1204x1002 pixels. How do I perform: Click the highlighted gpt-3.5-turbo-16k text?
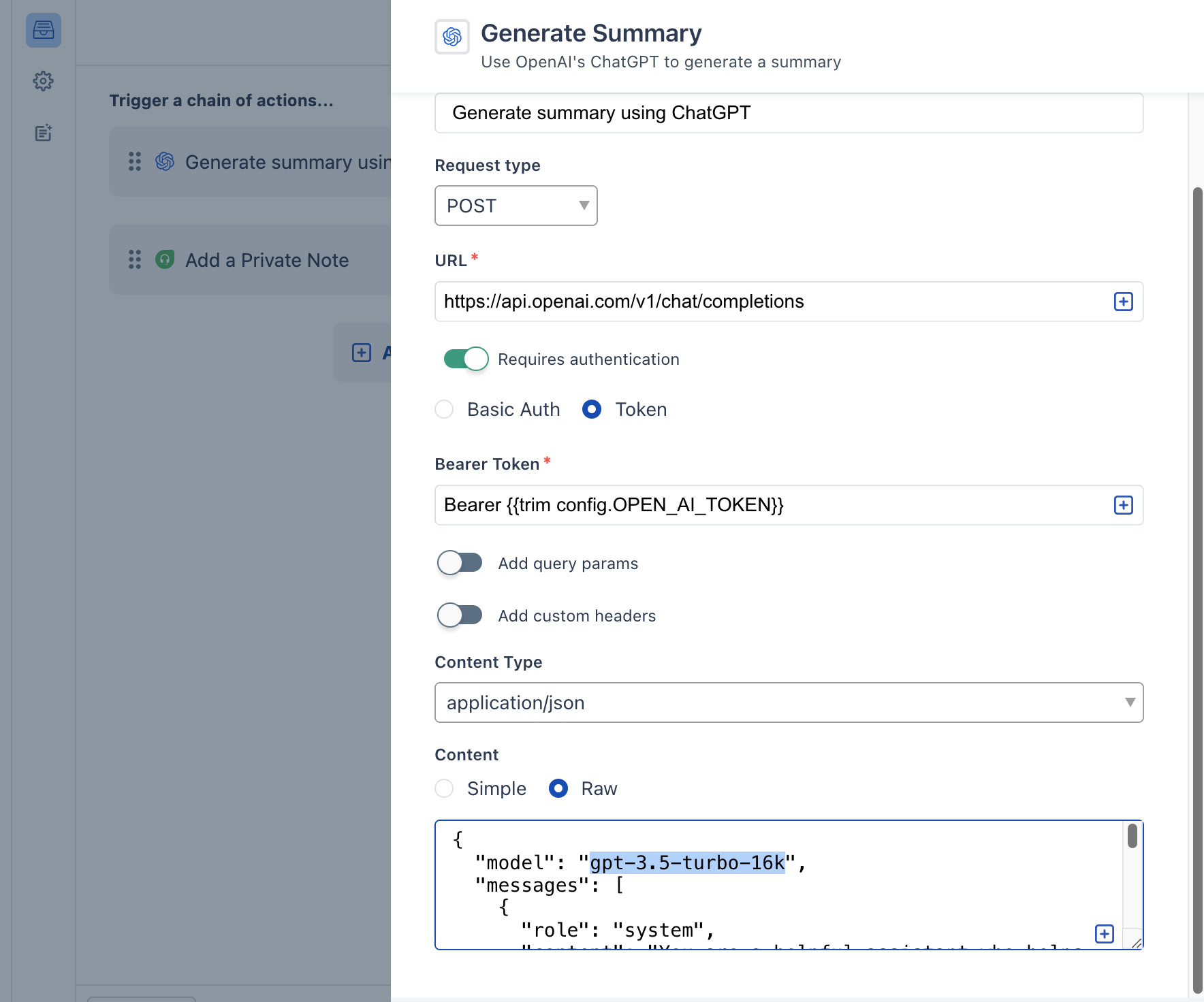(687, 862)
